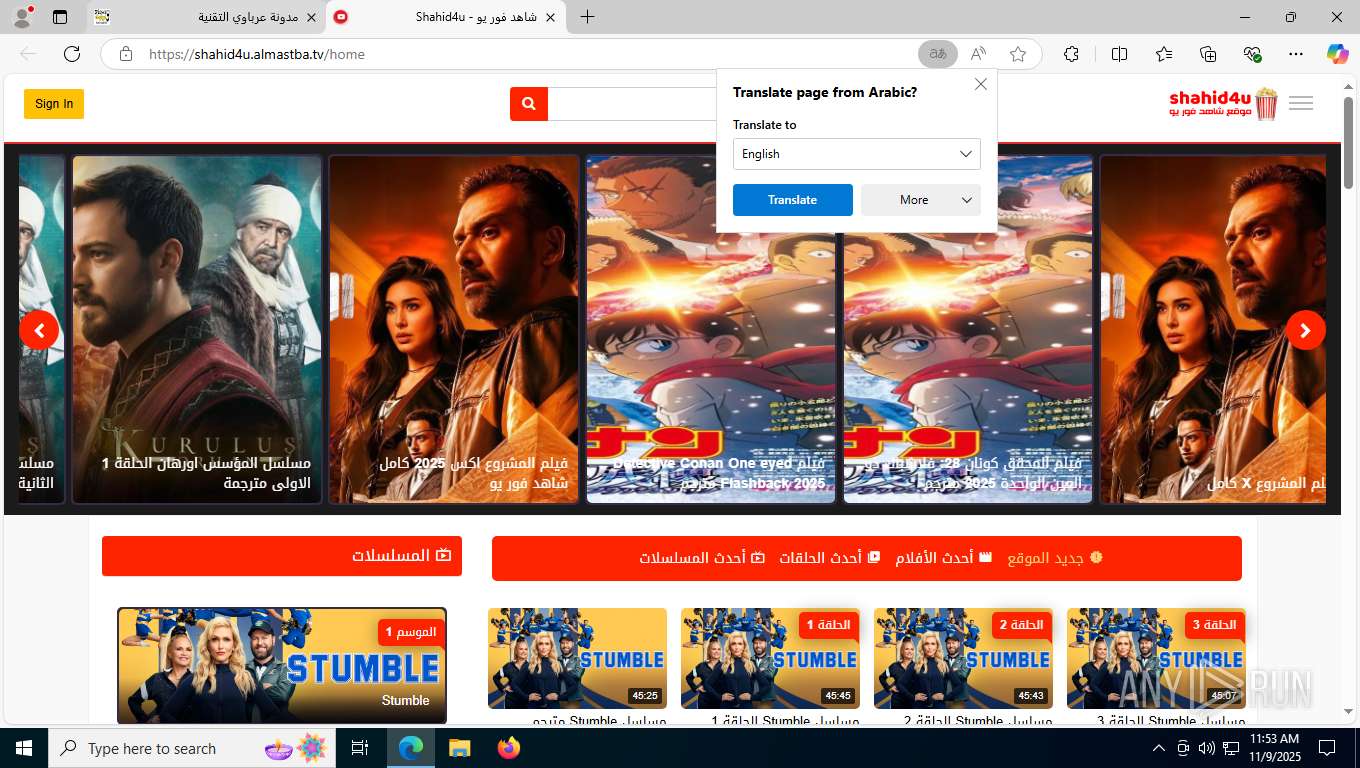The width and height of the screenshot is (1360, 768).
Task: Expand the English language dropdown
Action: 857,154
